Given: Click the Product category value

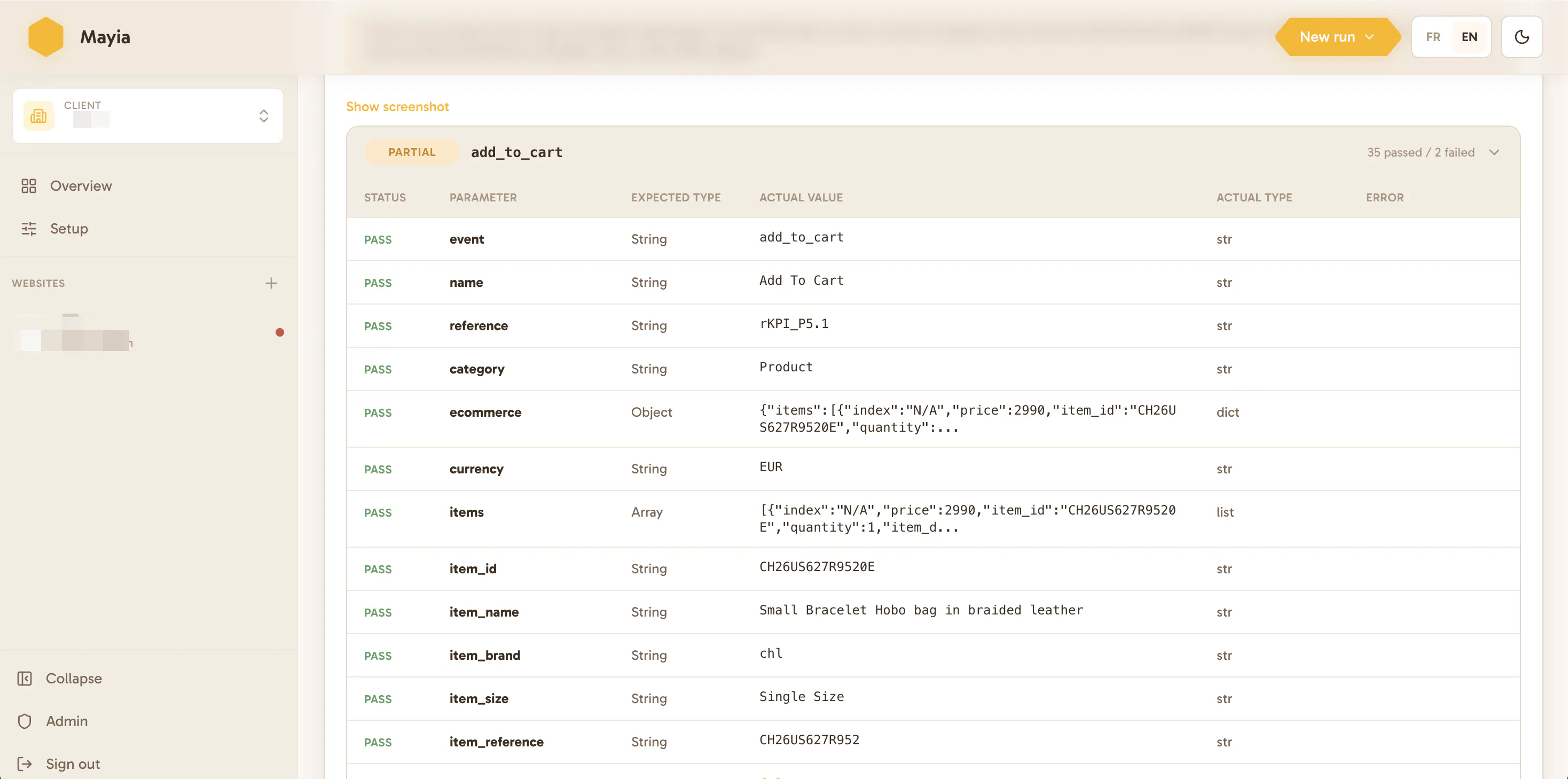Looking at the screenshot, I should (786, 367).
